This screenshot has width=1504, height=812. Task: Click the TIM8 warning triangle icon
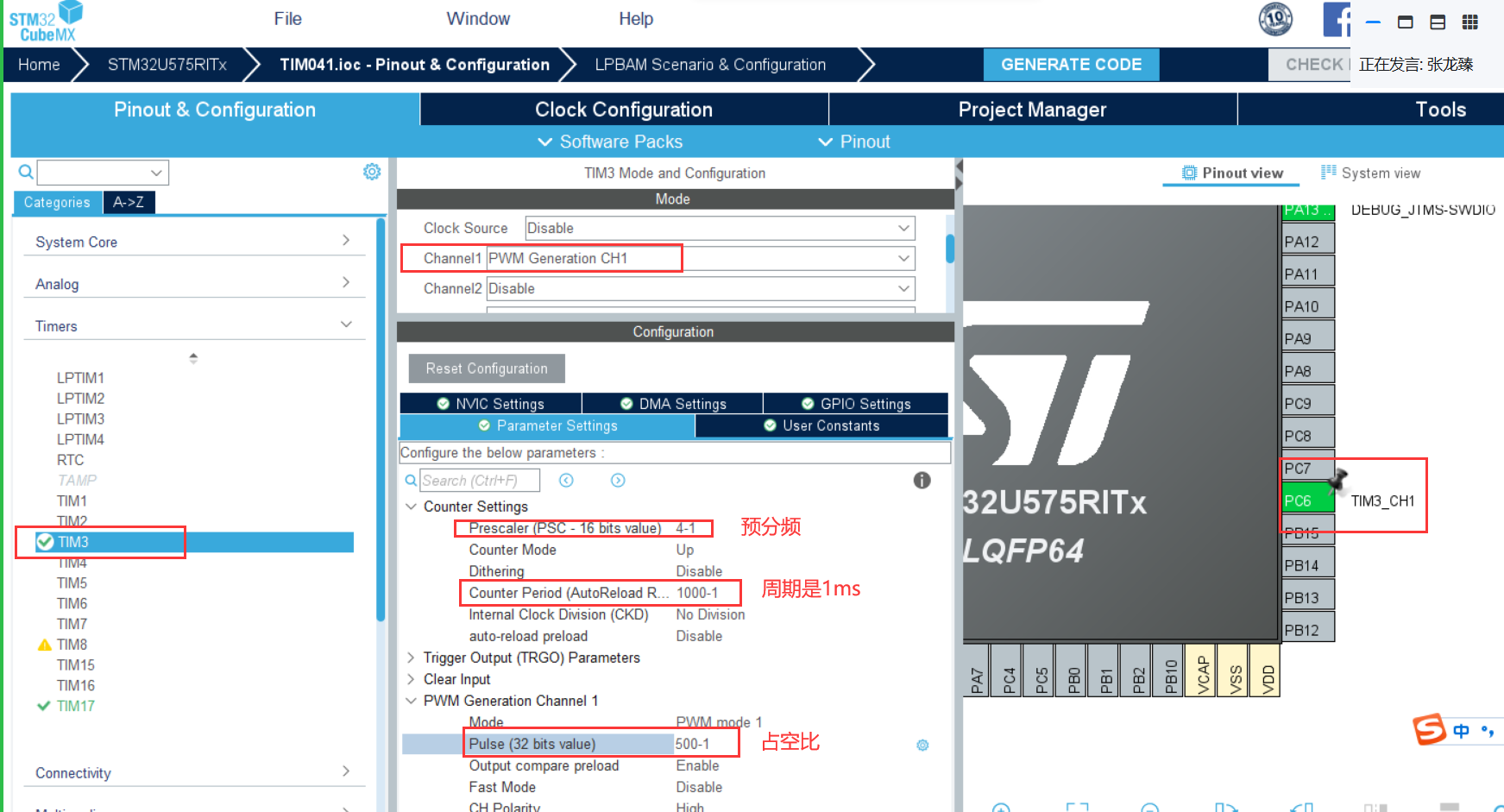pos(44,645)
